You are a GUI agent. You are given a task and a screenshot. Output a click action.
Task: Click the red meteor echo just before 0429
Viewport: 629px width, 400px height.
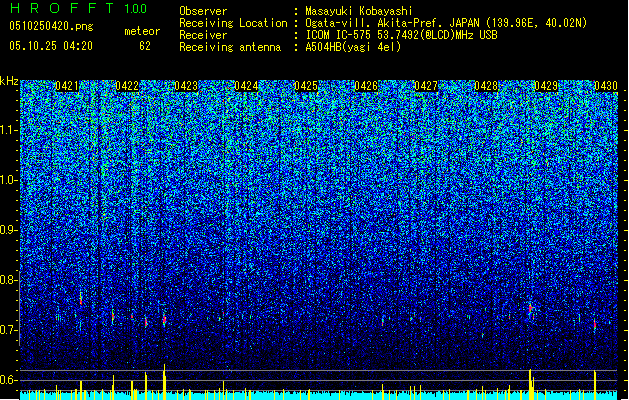pos(530,308)
